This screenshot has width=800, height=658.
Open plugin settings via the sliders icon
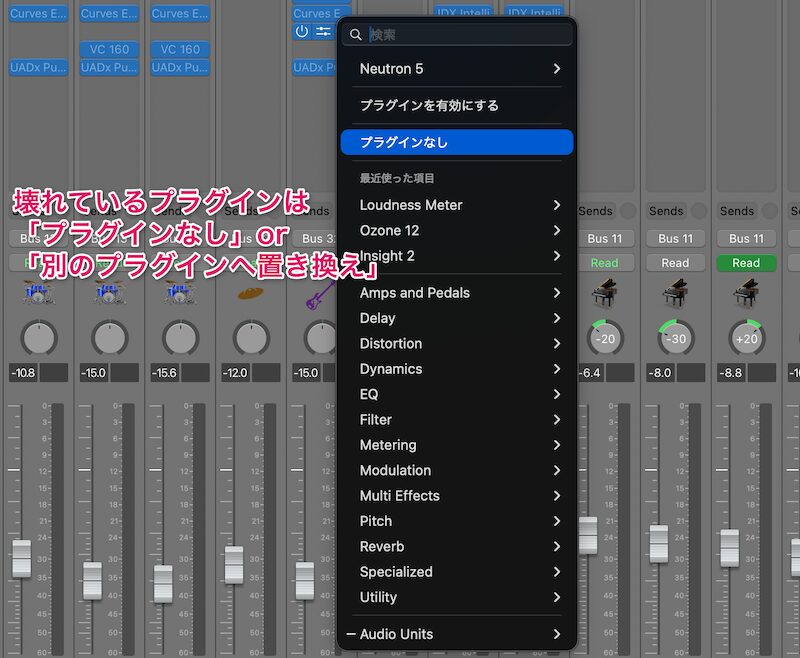click(323, 32)
